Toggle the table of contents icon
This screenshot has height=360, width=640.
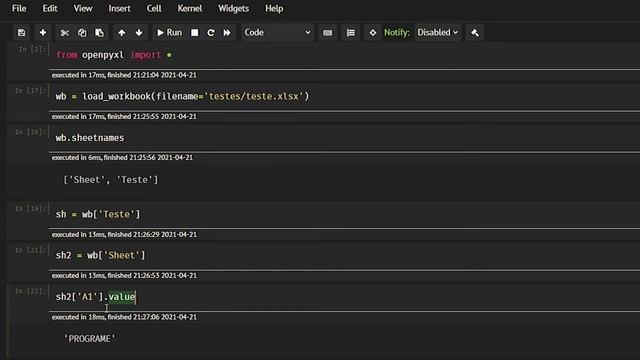(351, 33)
